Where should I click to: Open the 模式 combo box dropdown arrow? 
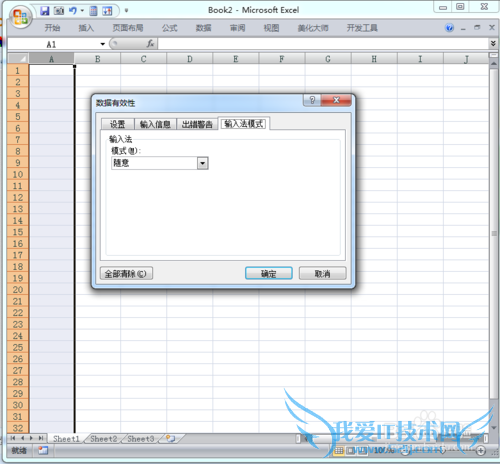click(x=202, y=163)
